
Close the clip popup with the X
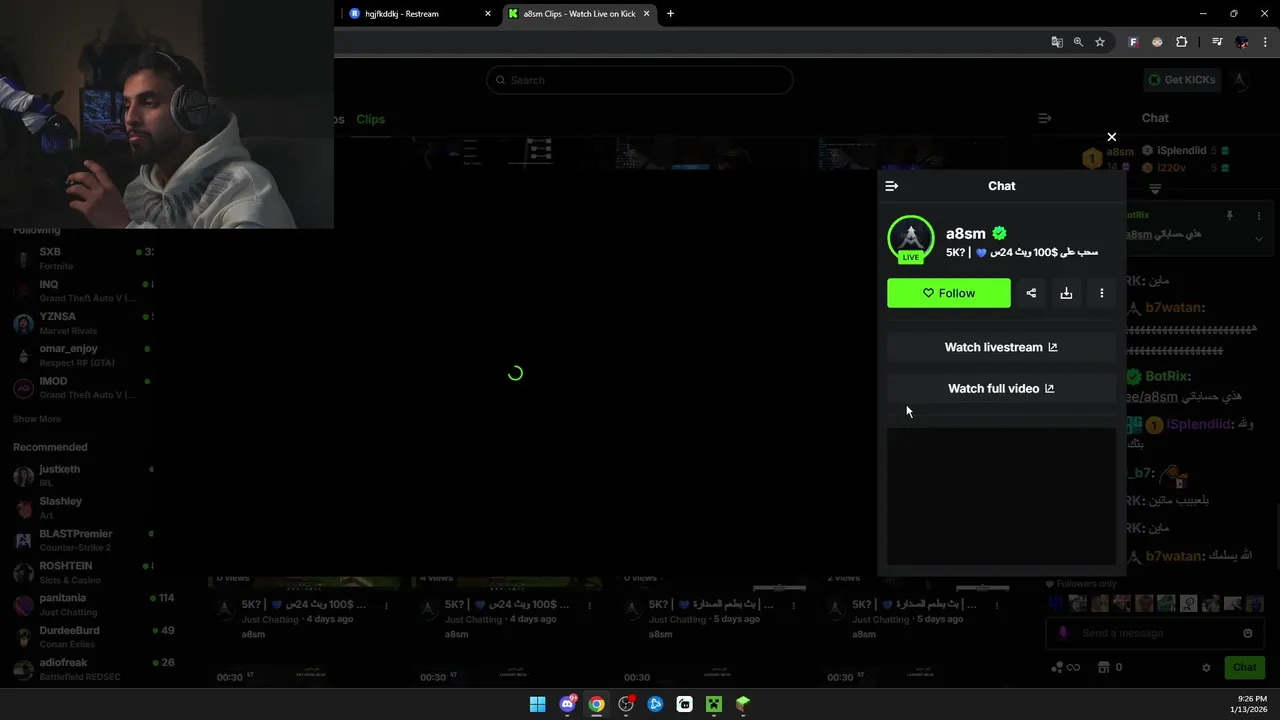pos(1111,137)
